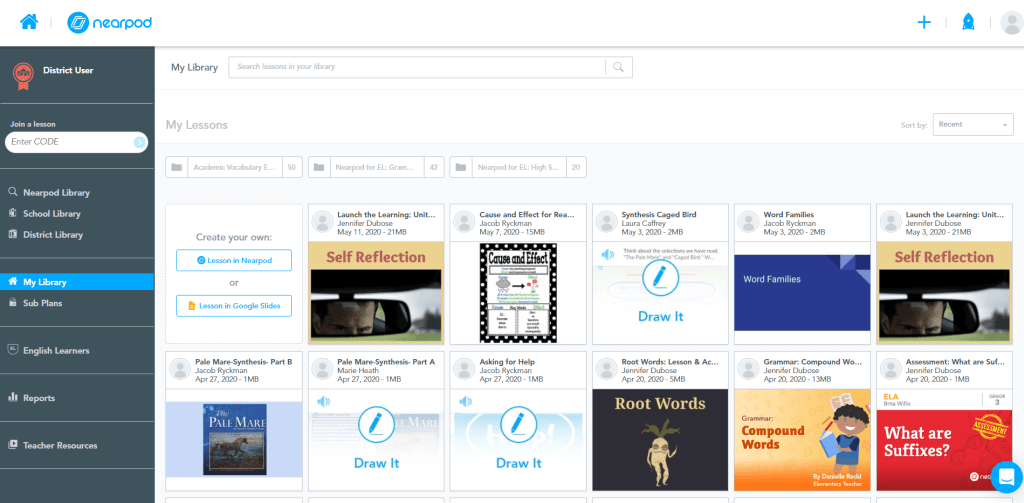Image resolution: width=1024 pixels, height=503 pixels.
Task: Click the search magnifier icon
Action: point(619,67)
